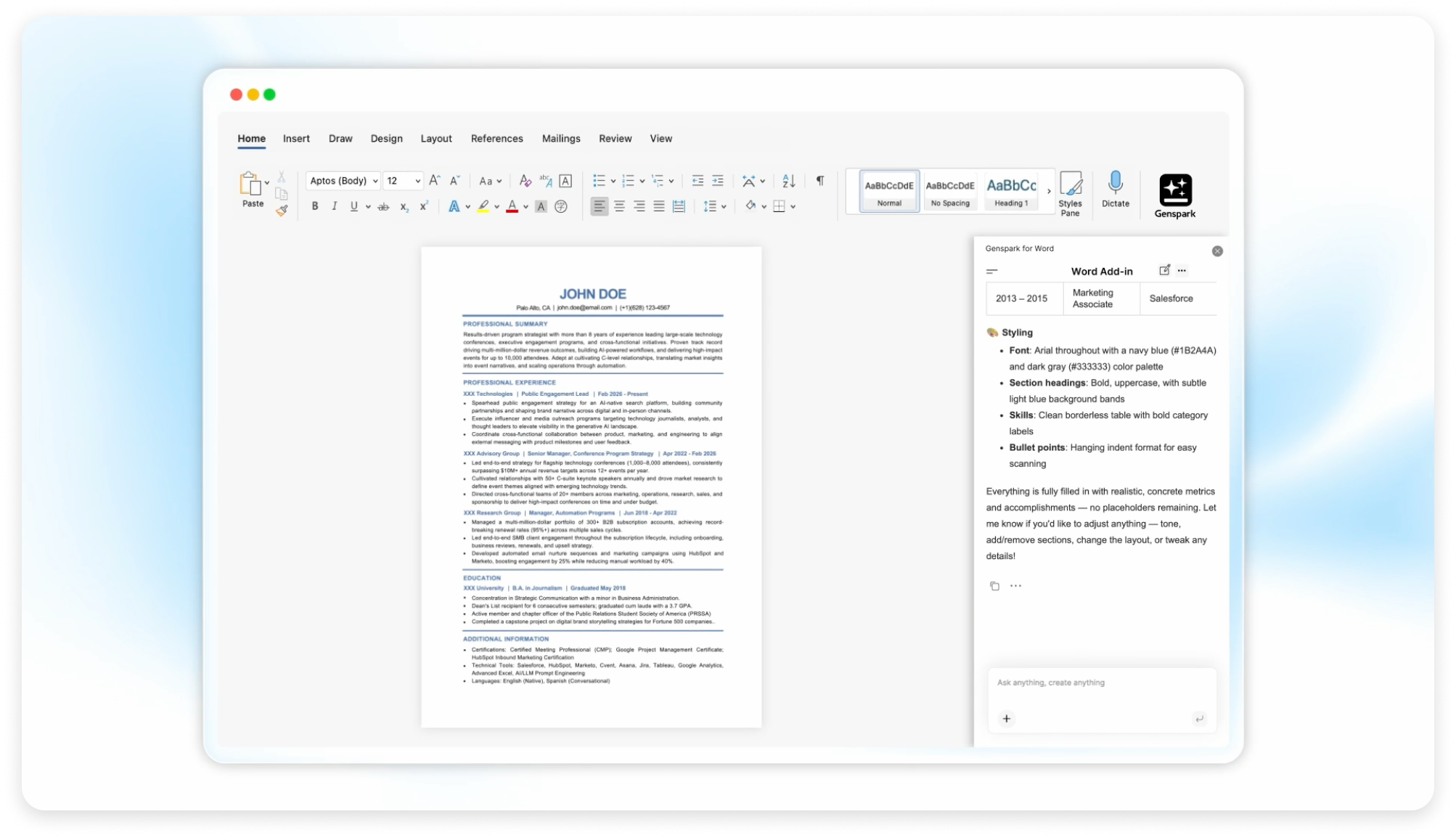Screen dimensions: 1456x838
Task: Increase paragraph indent
Action: pos(718,181)
